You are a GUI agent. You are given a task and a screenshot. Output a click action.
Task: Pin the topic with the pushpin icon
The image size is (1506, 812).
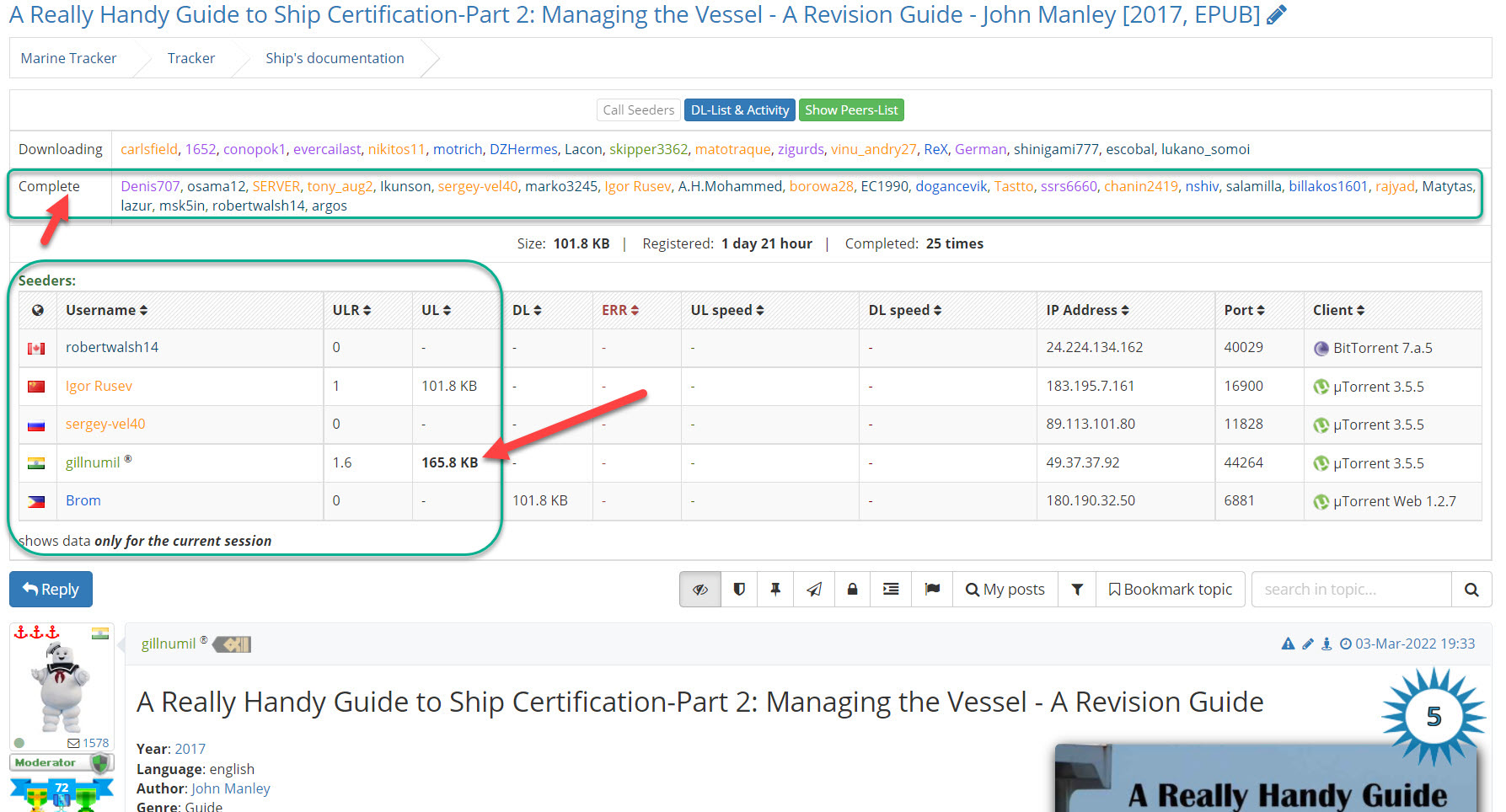pyautogui.click(x=775, y=590)
